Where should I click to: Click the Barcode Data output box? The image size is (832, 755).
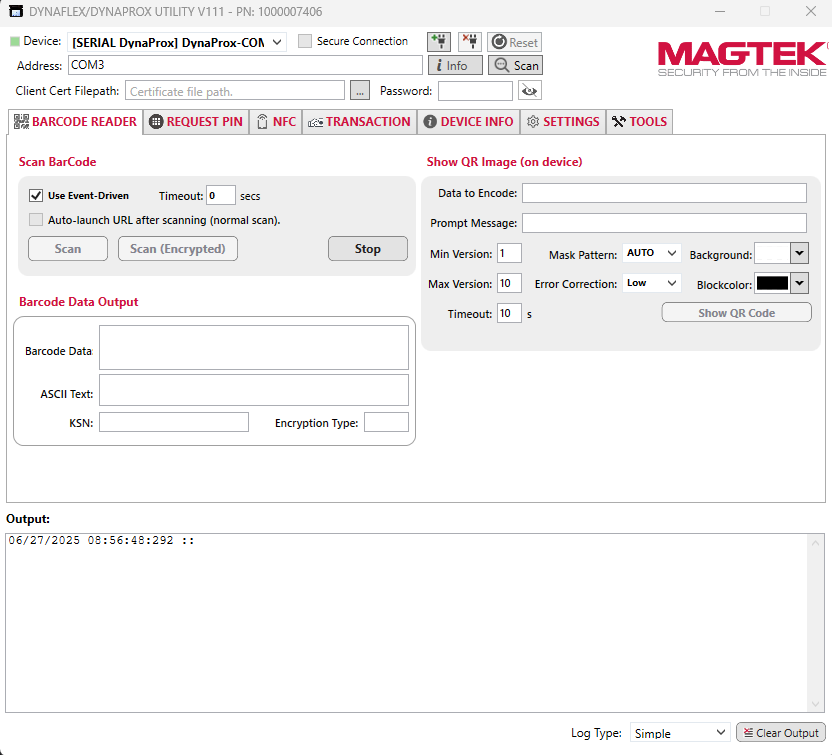pos(254,348)
